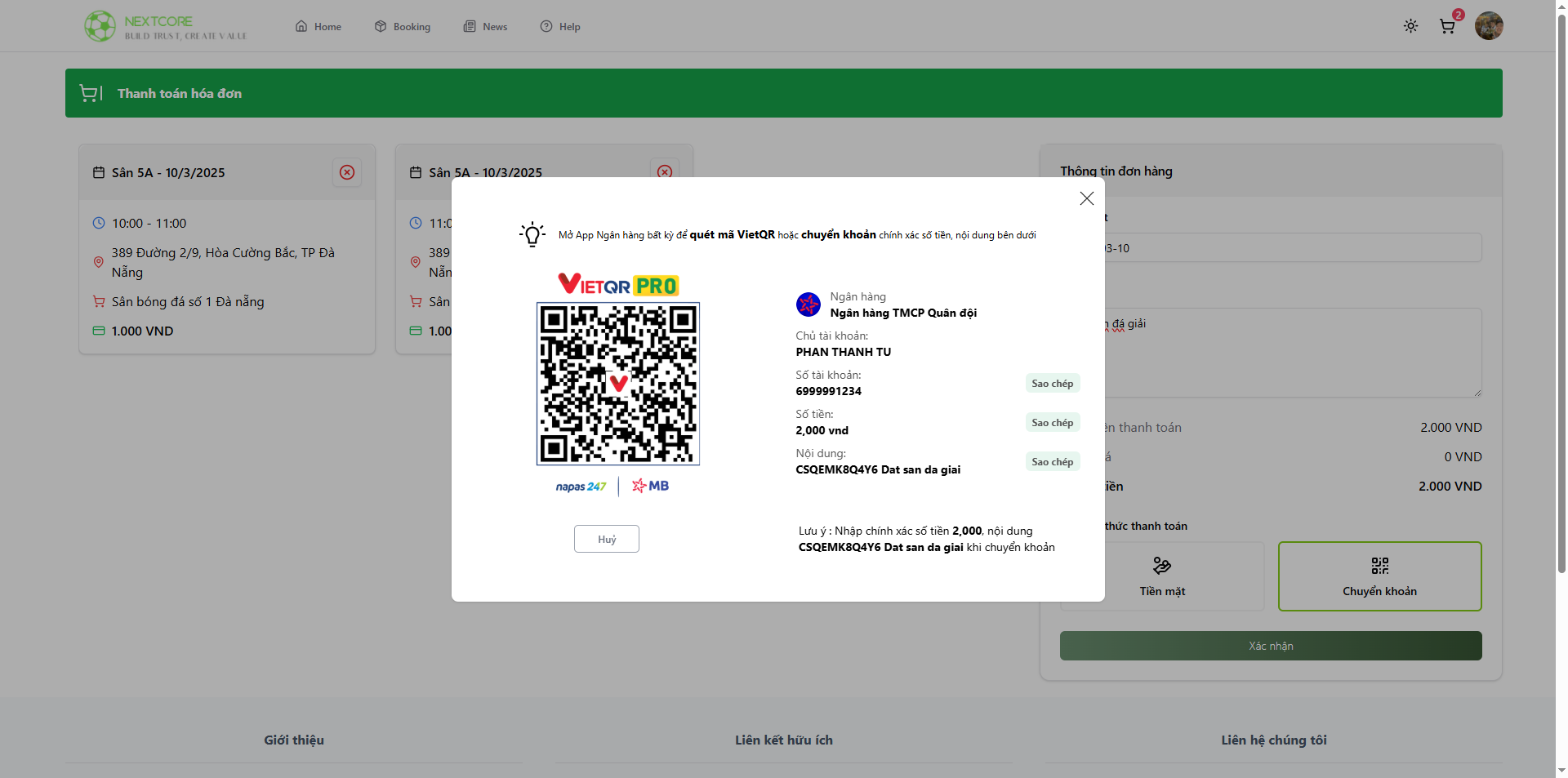Select Tiền mặt payment method
This screenshot has height=778, width=1568.
[1162, 576]
